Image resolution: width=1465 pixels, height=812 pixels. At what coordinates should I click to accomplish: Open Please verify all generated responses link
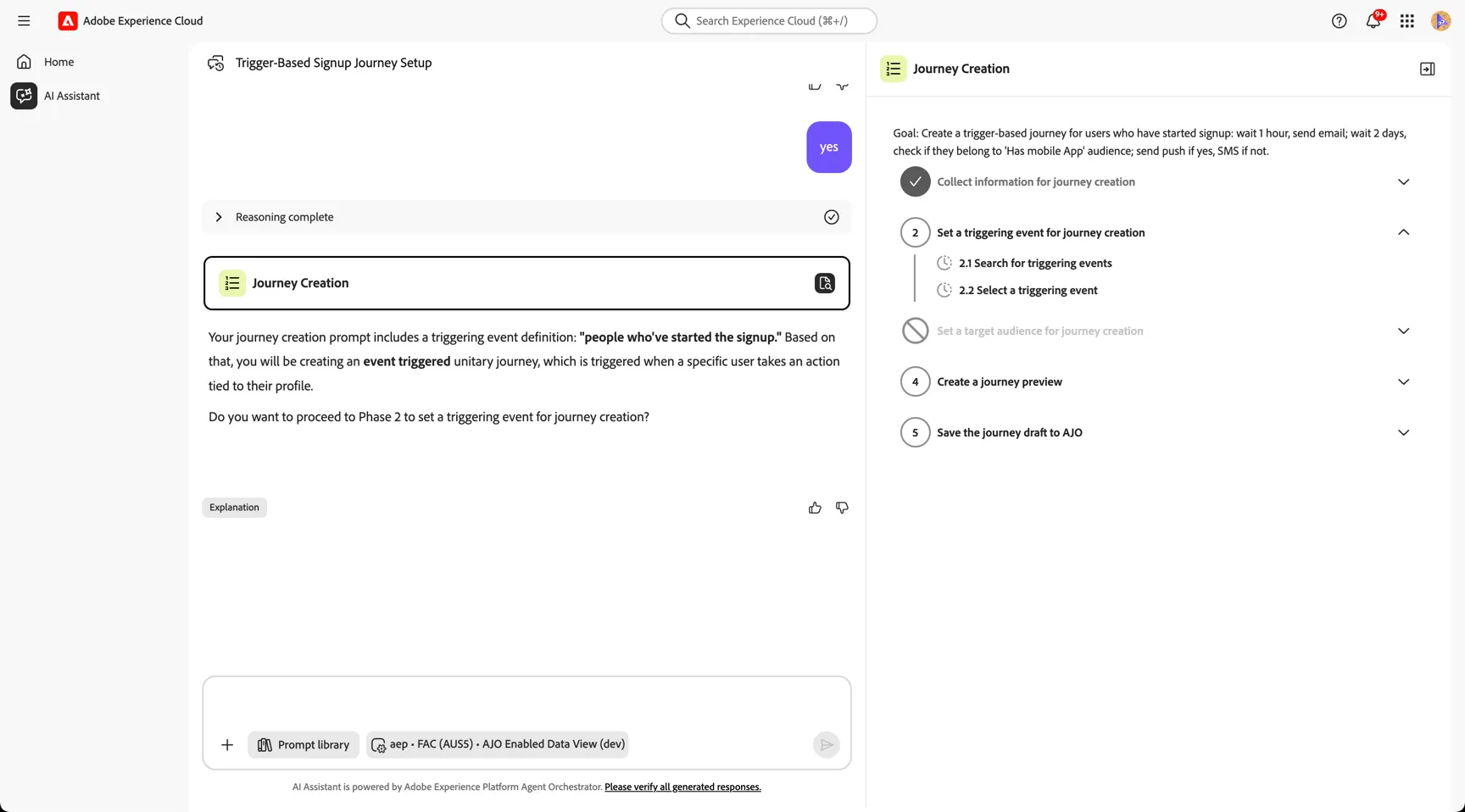click(682, 787)
